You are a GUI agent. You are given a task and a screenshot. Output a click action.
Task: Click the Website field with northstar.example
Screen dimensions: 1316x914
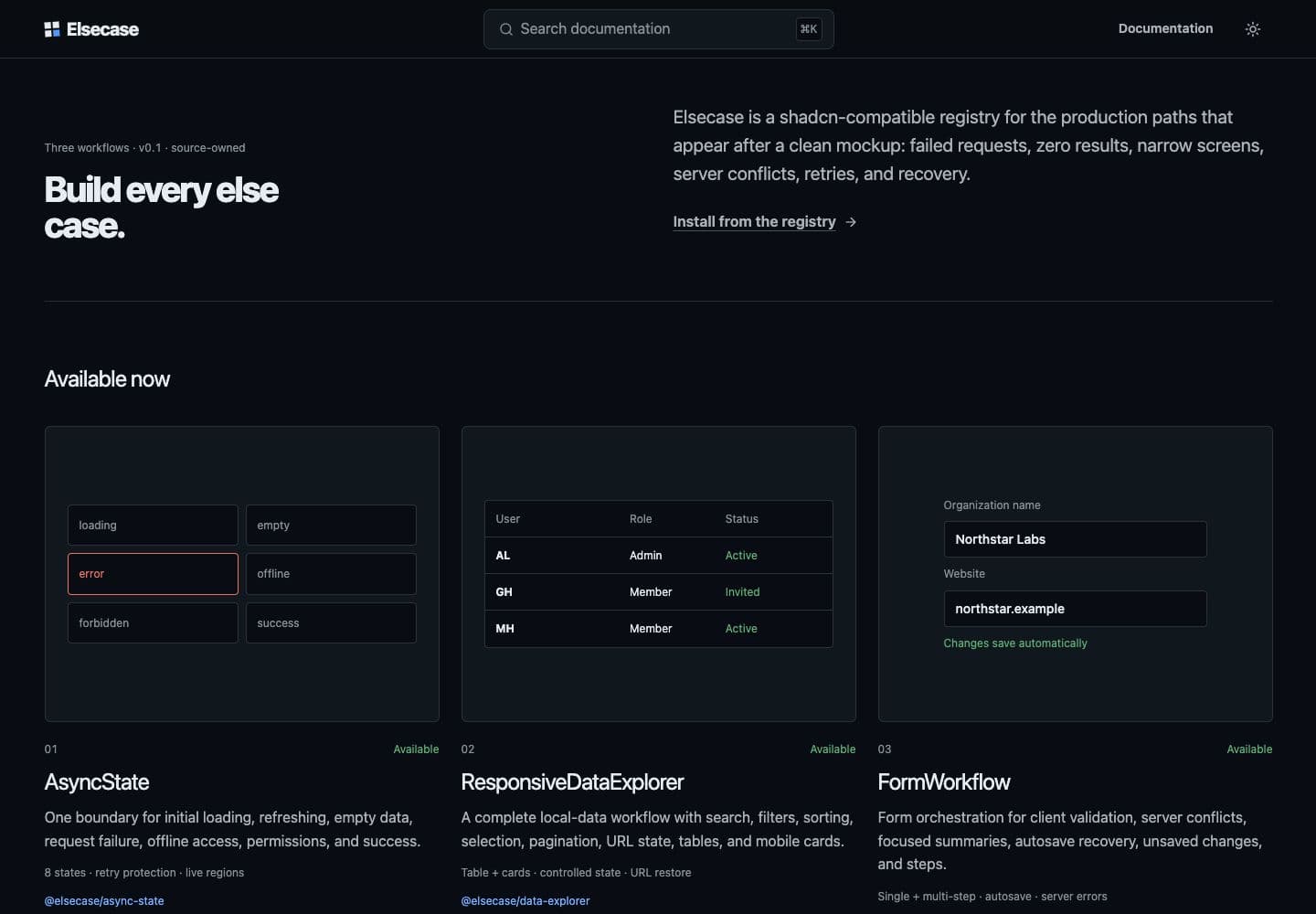click(1075, 609)
